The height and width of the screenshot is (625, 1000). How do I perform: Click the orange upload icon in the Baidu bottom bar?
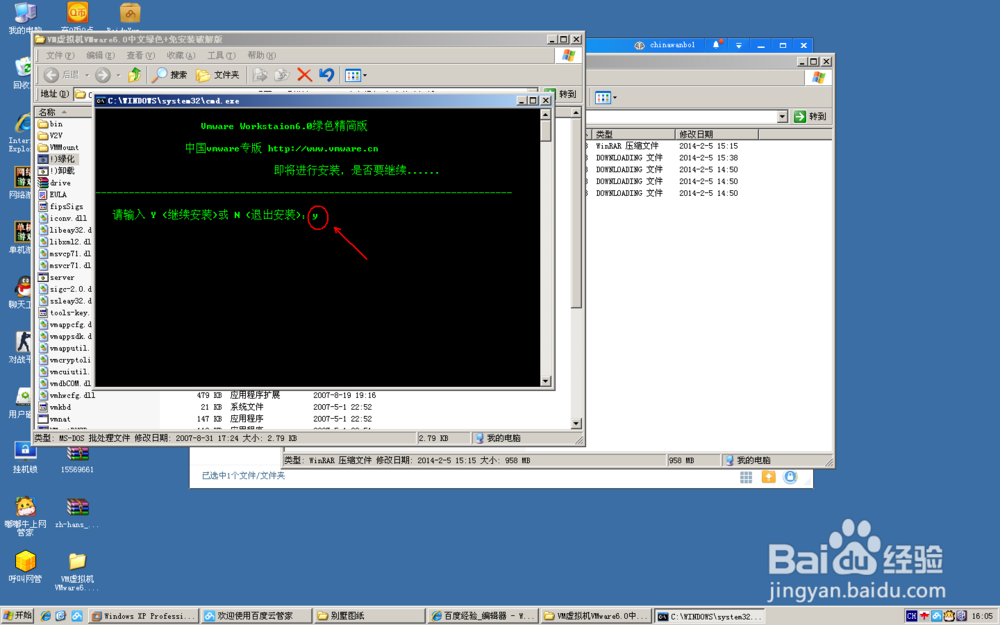coord(768,477)
